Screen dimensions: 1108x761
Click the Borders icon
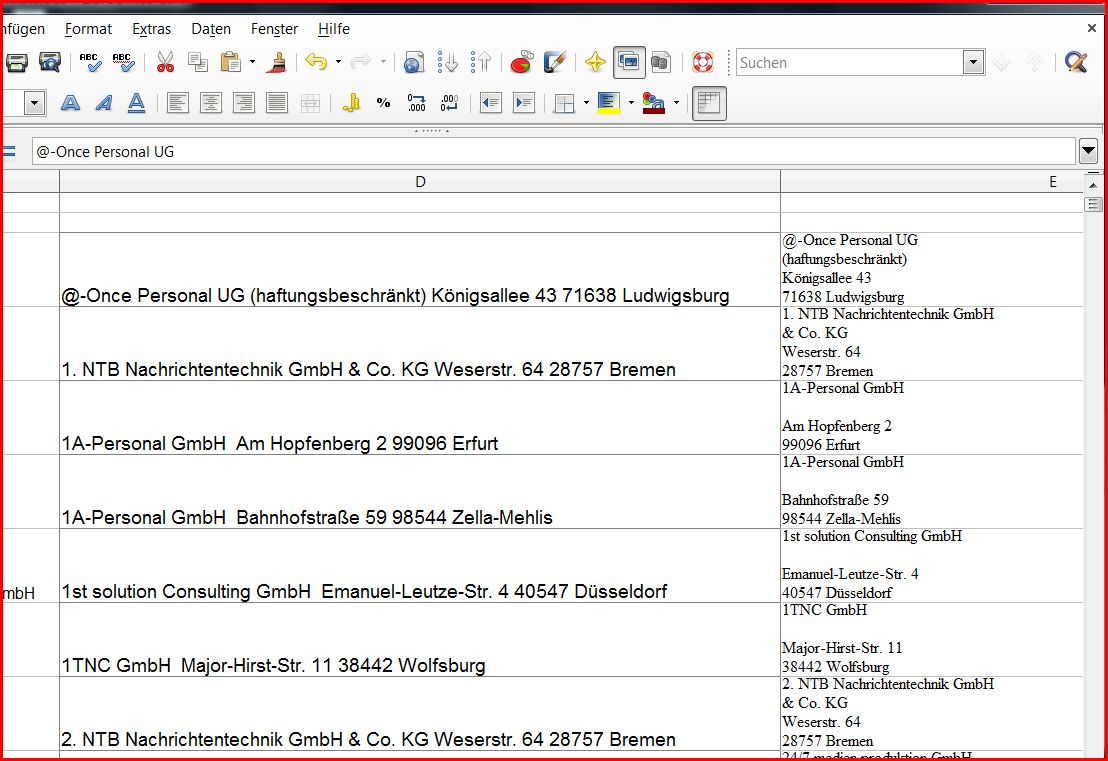pos(564,103)
